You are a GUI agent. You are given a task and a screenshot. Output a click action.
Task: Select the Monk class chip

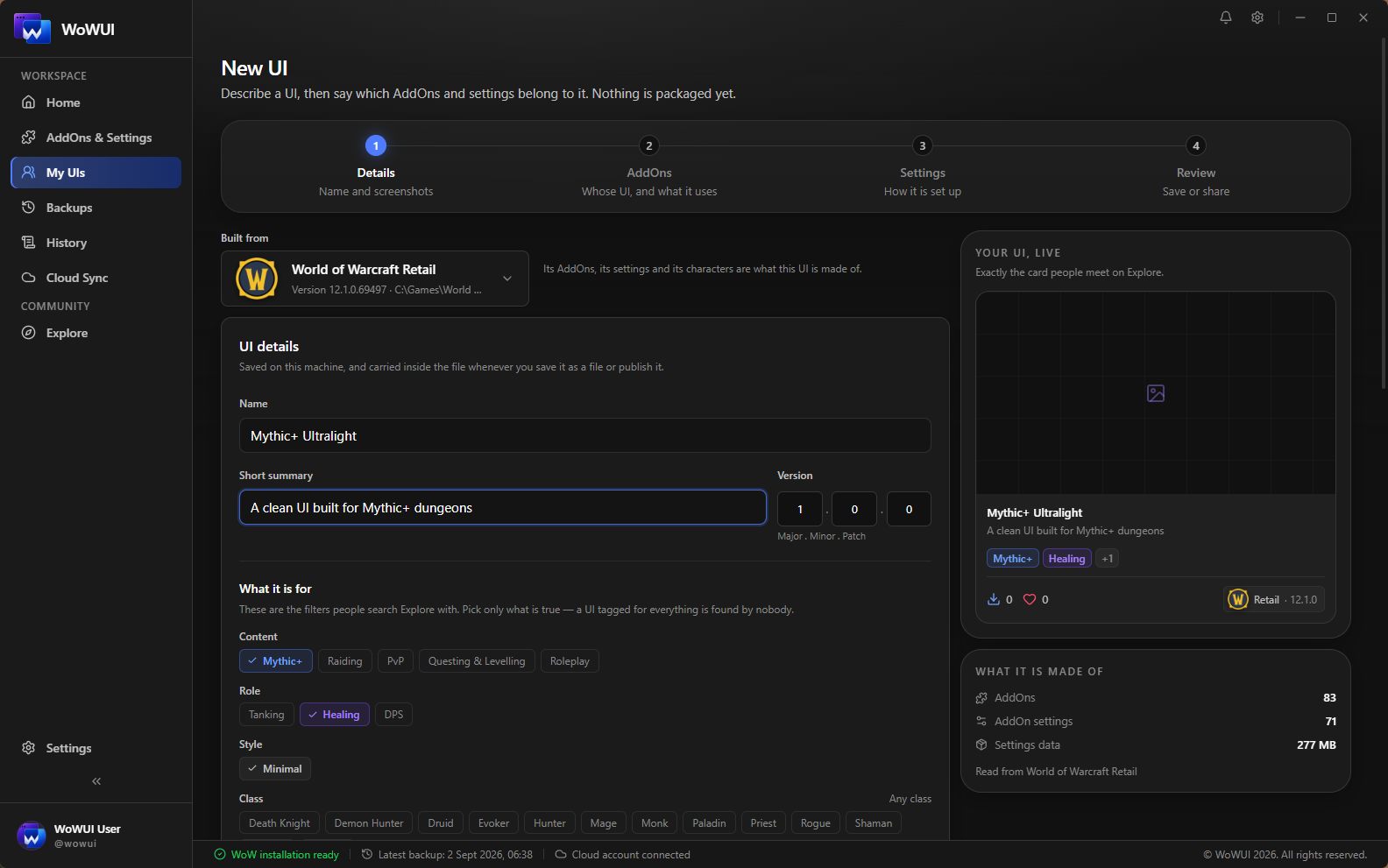point(655,823)
